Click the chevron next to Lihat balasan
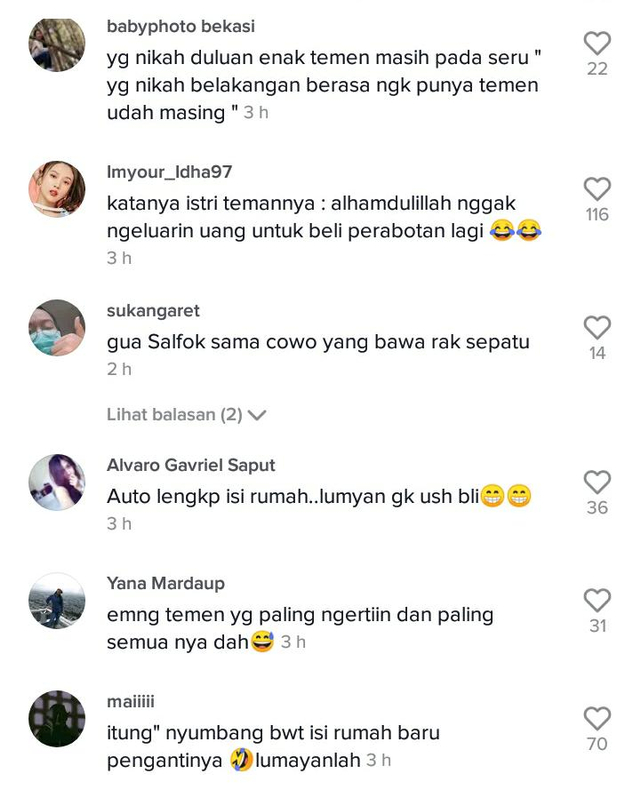The image size is (640, 789). click(257, 415)
